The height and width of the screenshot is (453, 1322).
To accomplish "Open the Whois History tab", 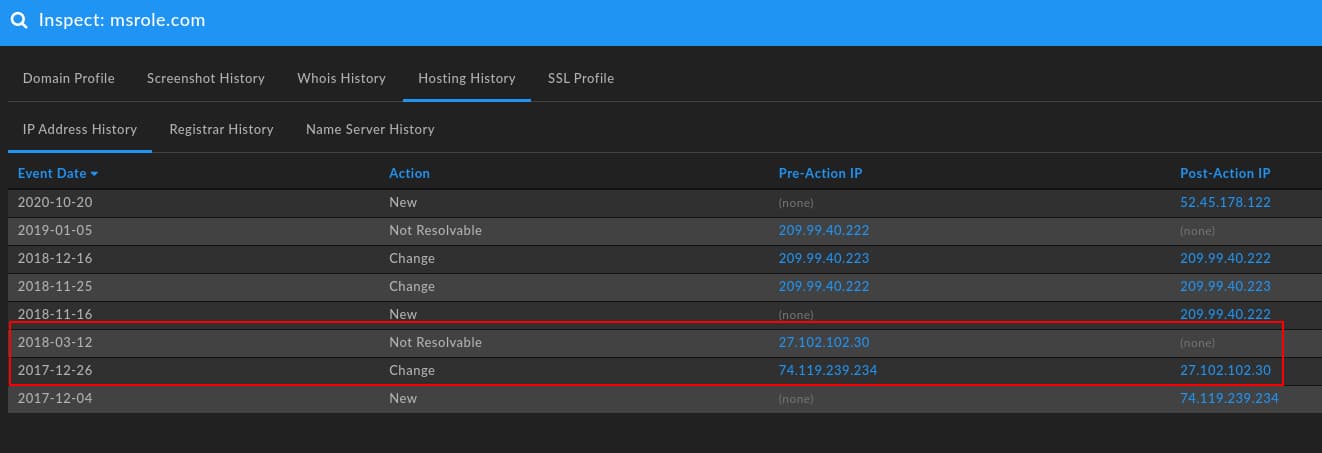I will 341,78.
